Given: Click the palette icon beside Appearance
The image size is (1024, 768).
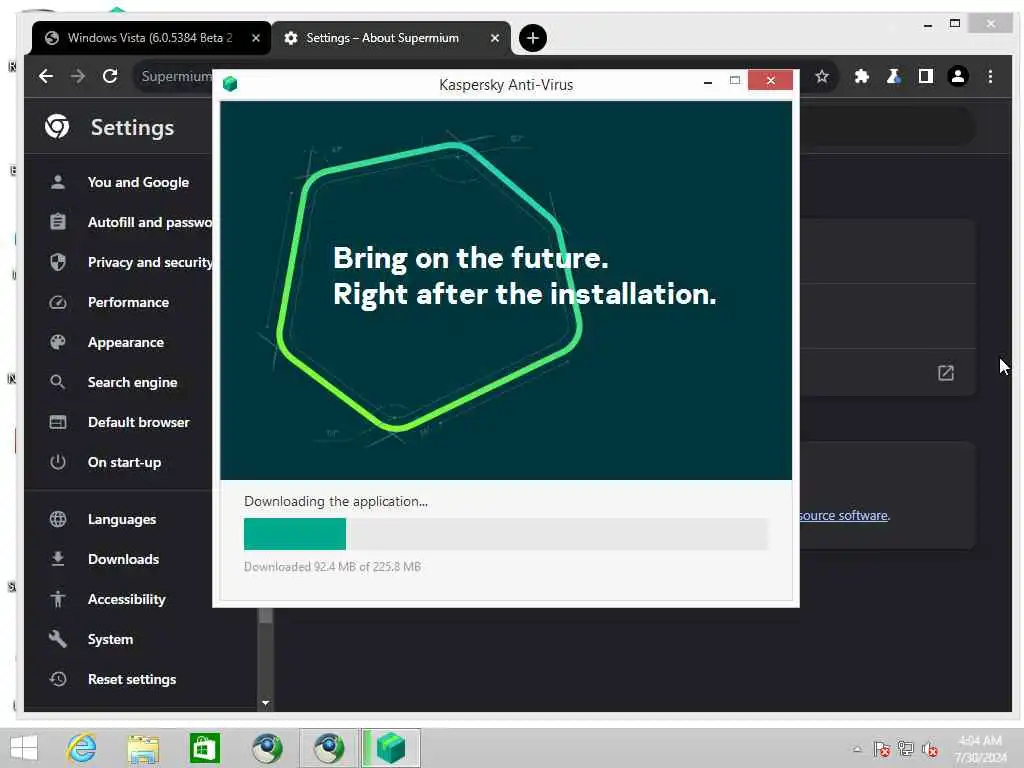Looking at the screenshot, I should (57, 342).
